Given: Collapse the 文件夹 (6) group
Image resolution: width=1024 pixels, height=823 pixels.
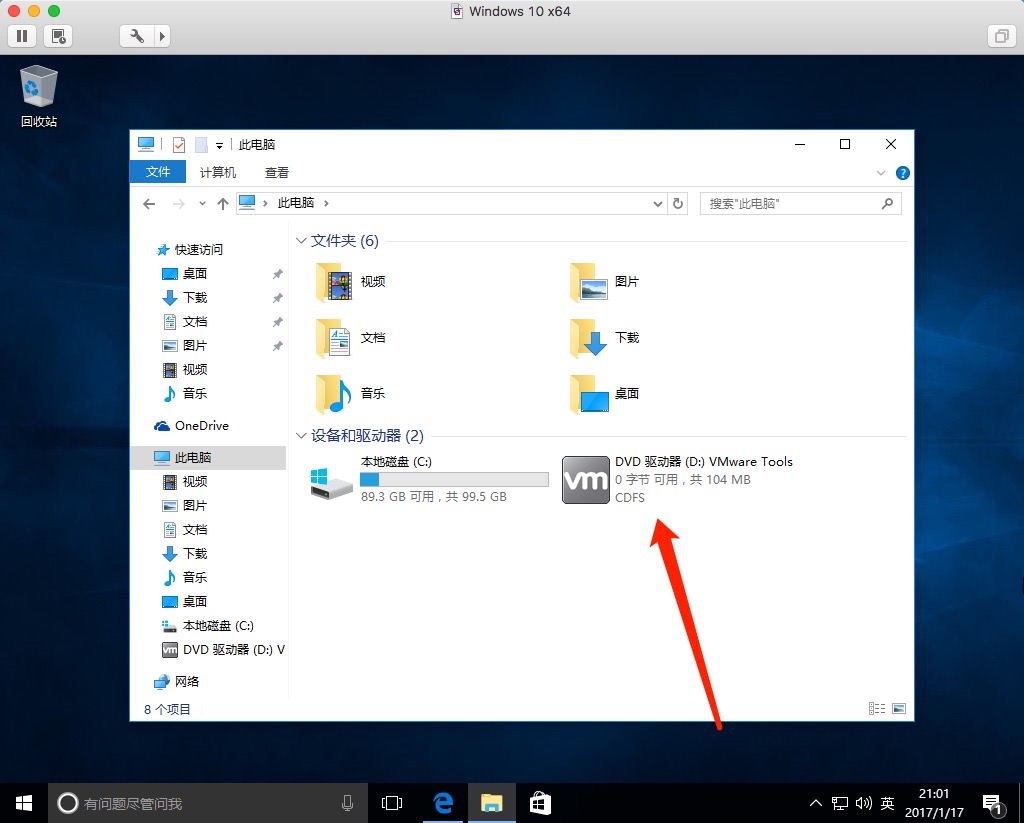Looking at the screenshot, I should tap(301, 241).
